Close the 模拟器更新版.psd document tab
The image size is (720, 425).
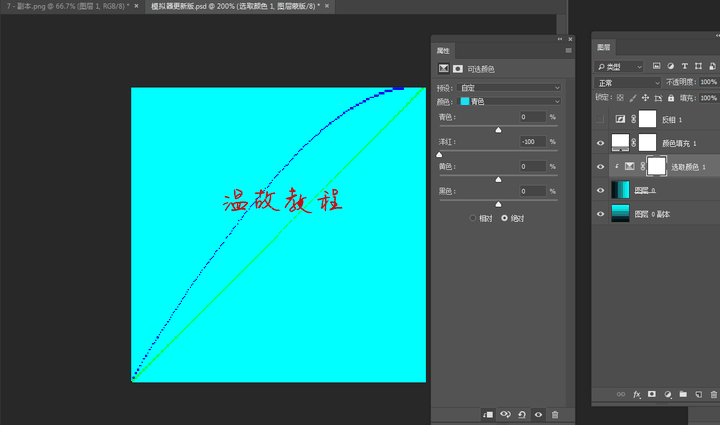[x=327, y=6]
